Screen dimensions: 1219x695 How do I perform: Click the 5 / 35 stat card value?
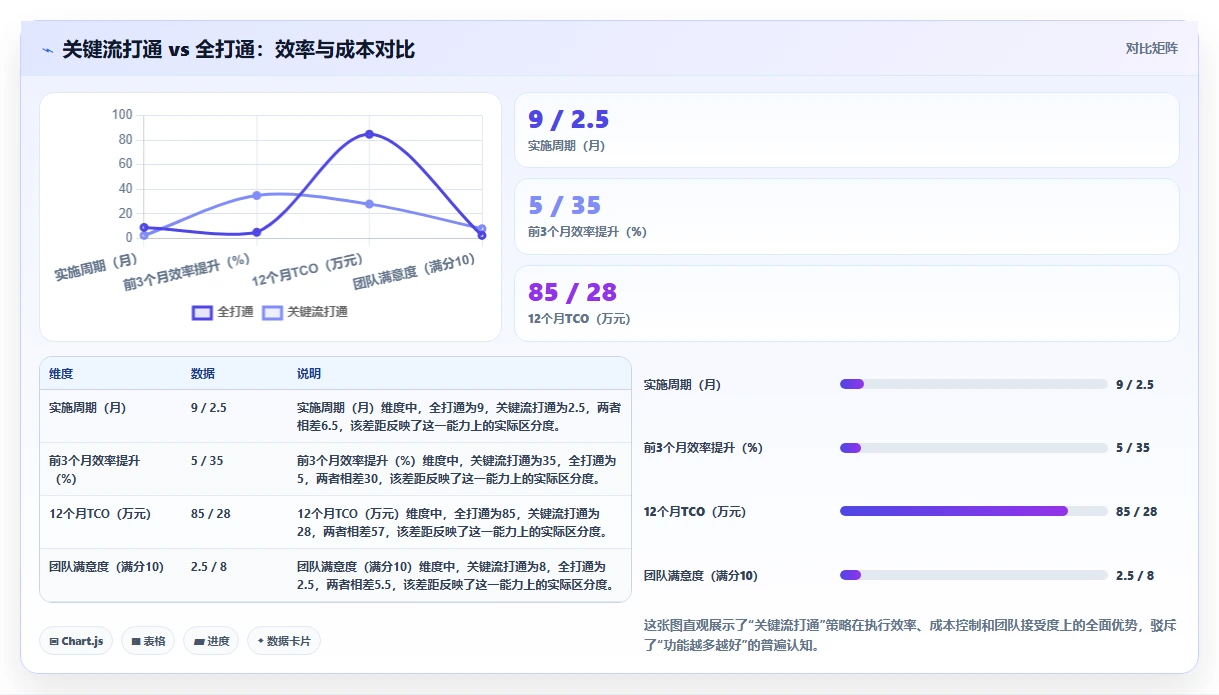click(x=564, y=206)
